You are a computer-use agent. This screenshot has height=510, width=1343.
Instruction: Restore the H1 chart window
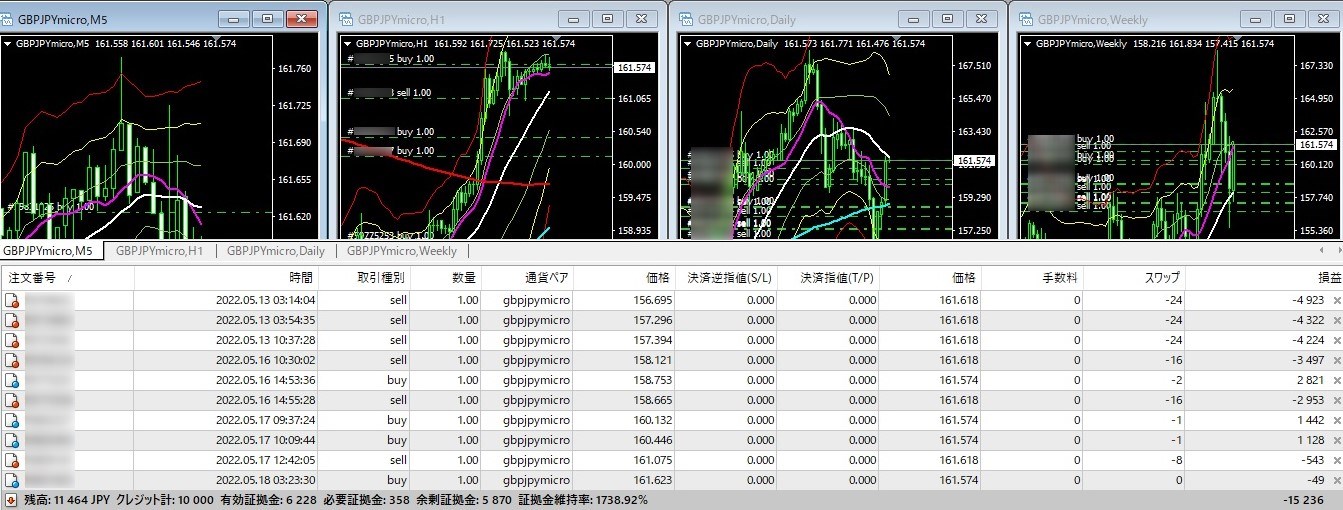(x=606, y=19)
